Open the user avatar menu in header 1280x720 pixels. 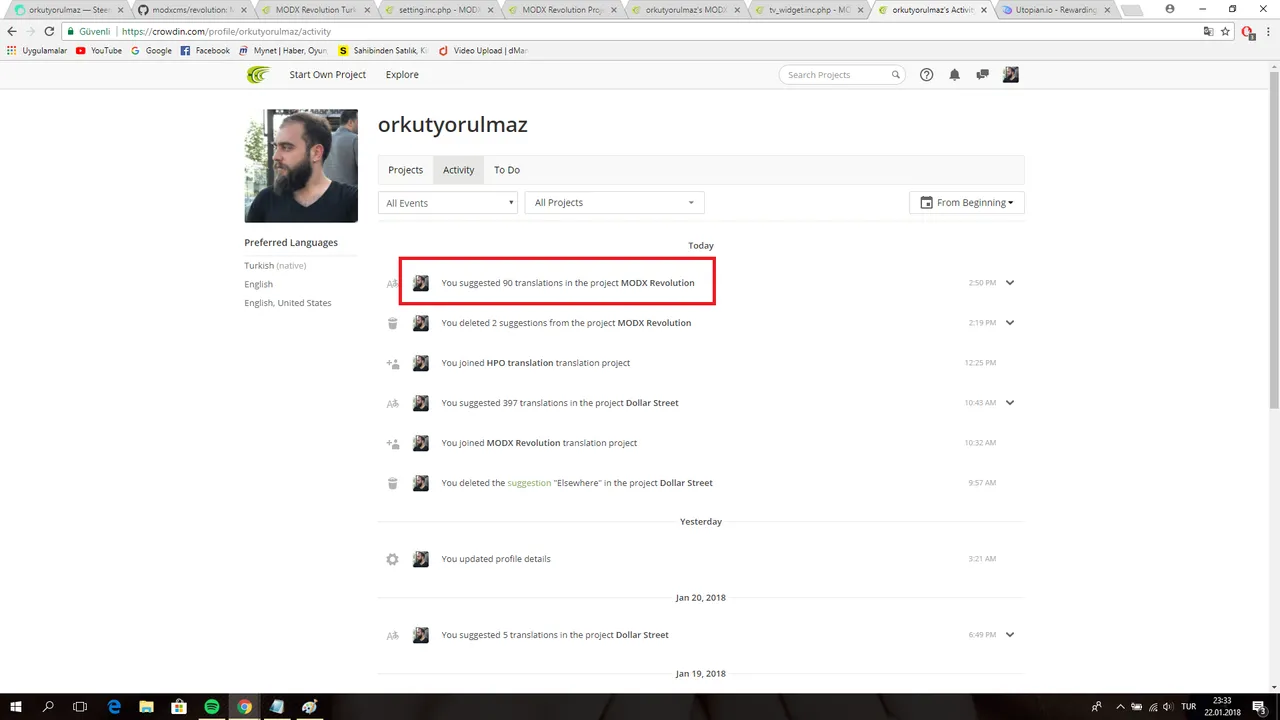pyautogui.click(x=1011, y=75)
